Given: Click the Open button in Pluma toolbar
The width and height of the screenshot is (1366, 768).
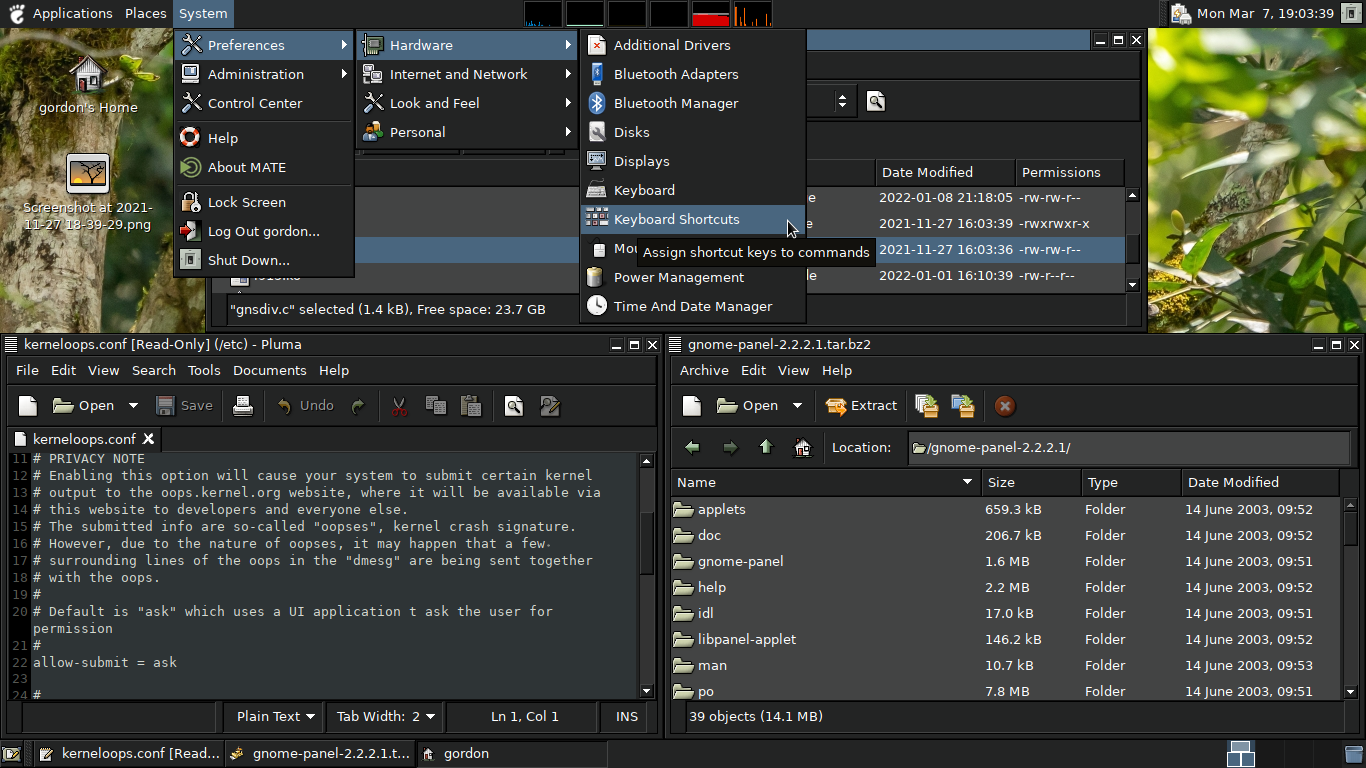Looking at the screenshot, I should [84, 406].
